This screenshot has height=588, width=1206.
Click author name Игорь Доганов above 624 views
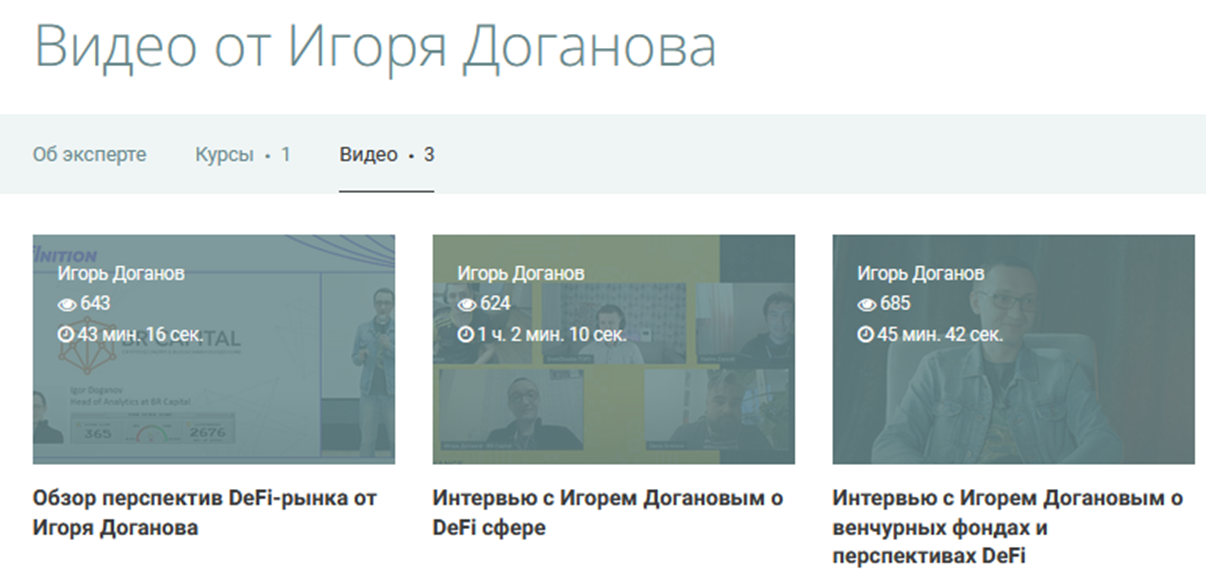(x=521, y=274)
